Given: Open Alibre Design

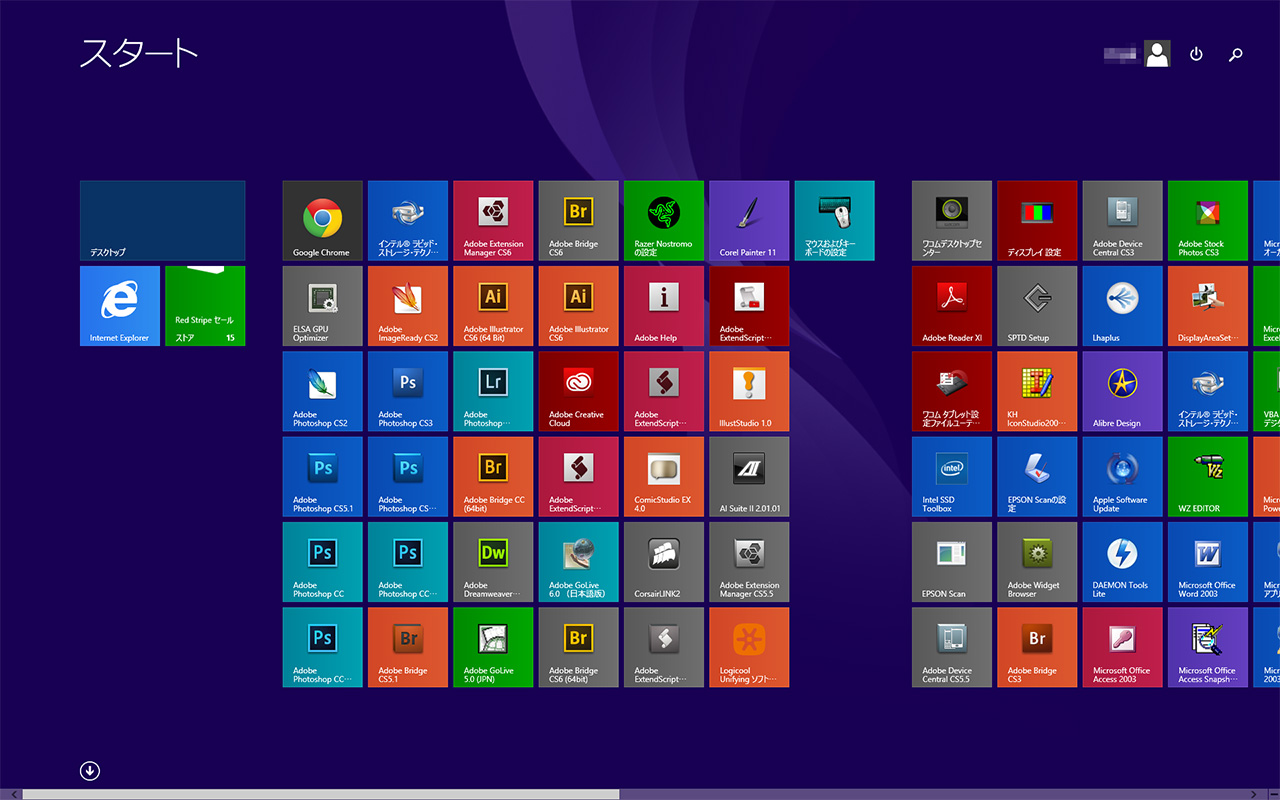Looking at the screenshot, I should (1123, 392).
